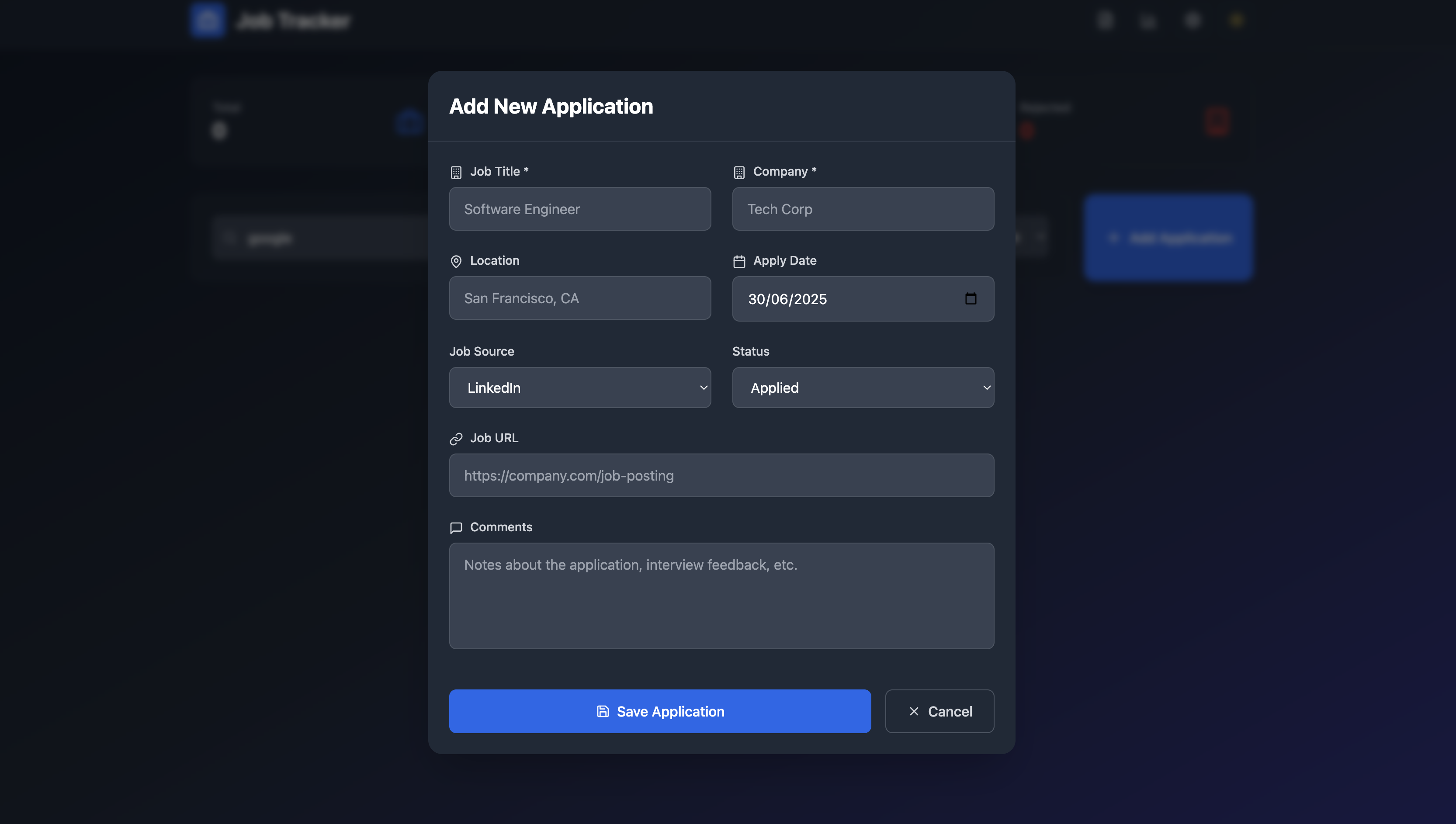Open the Job Source dropdown showing LinkedIn
This screenshot has height=824, width=1456.
579,388
